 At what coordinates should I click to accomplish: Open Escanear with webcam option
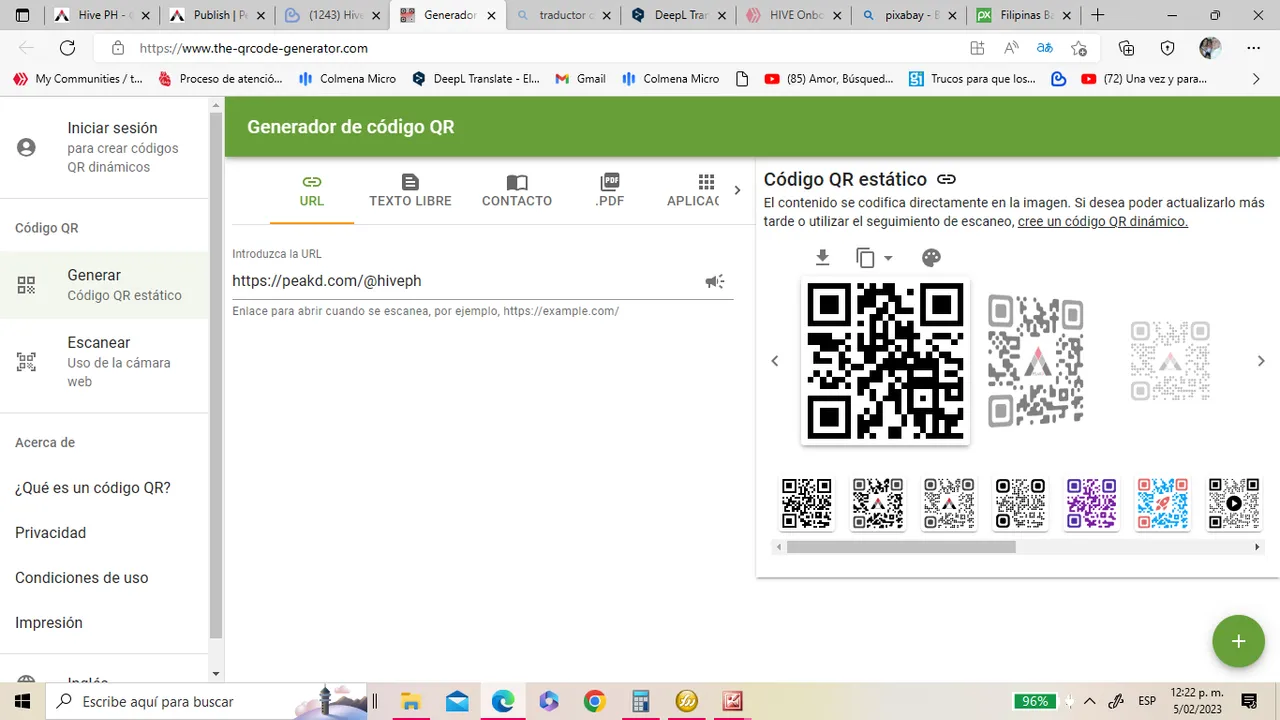click(x=104, y=361)
